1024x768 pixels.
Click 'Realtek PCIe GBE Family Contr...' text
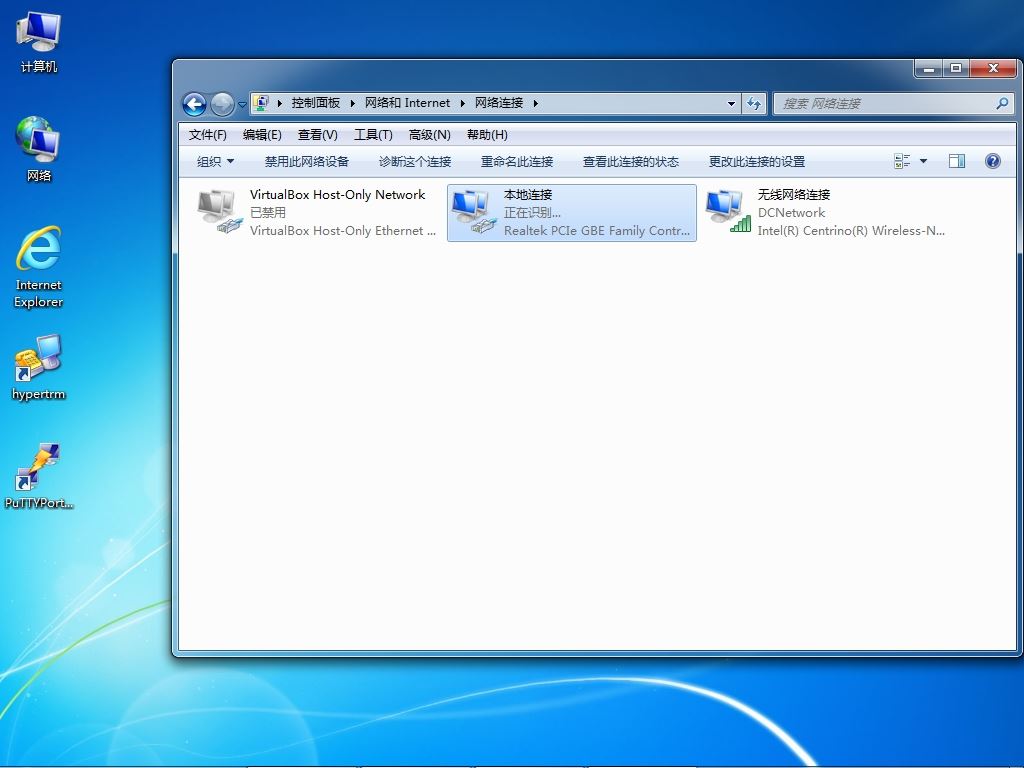596,231
